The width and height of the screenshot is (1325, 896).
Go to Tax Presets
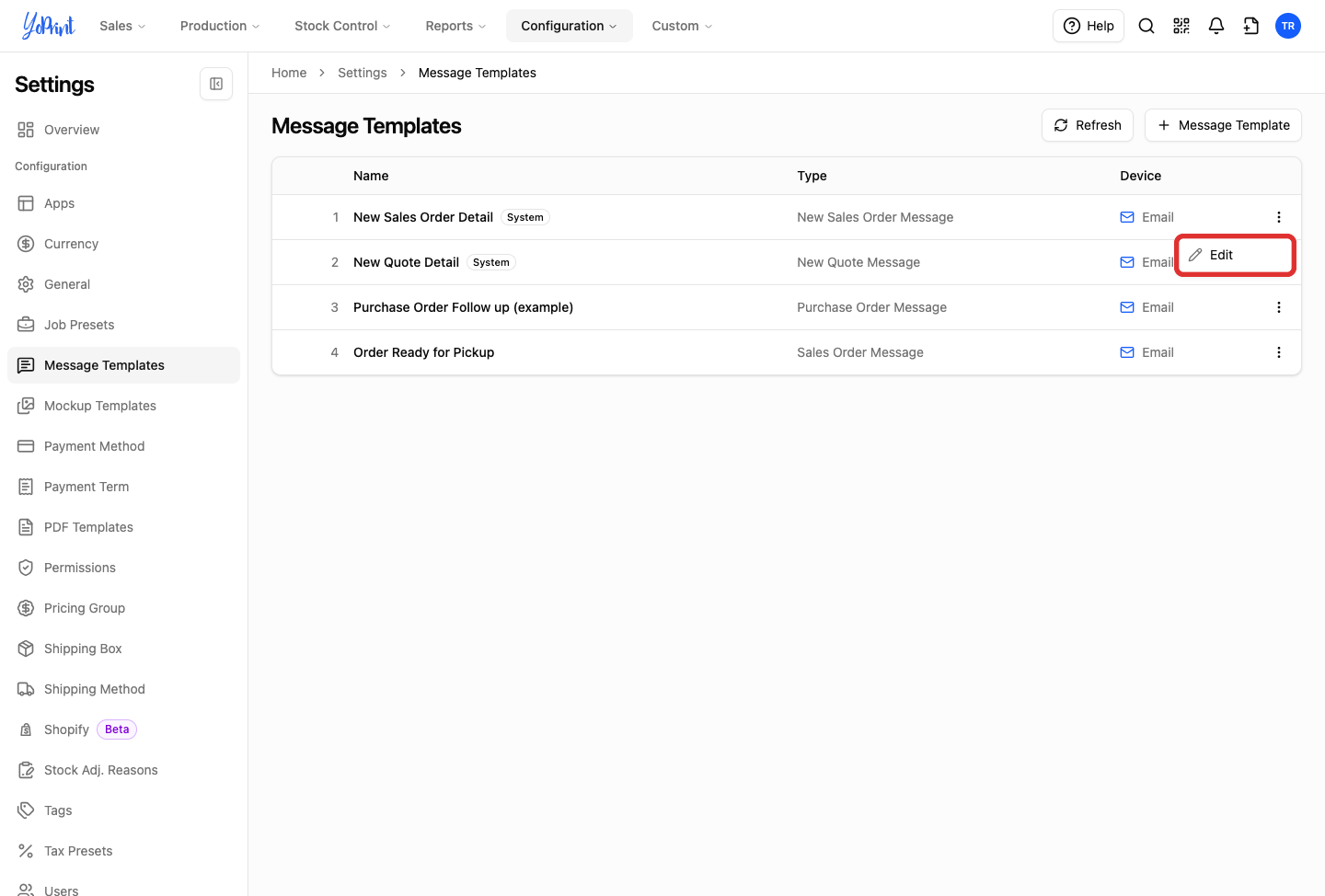[x=123, y=851]
